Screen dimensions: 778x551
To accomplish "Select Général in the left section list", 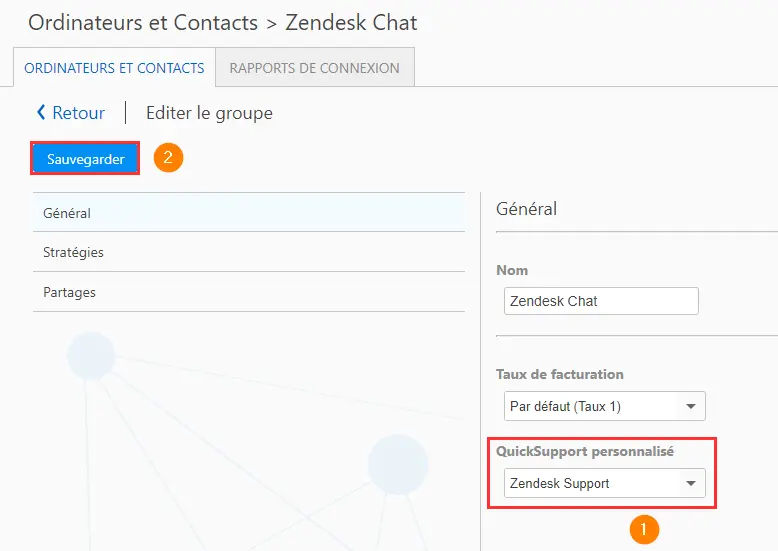I will [249, 213].
